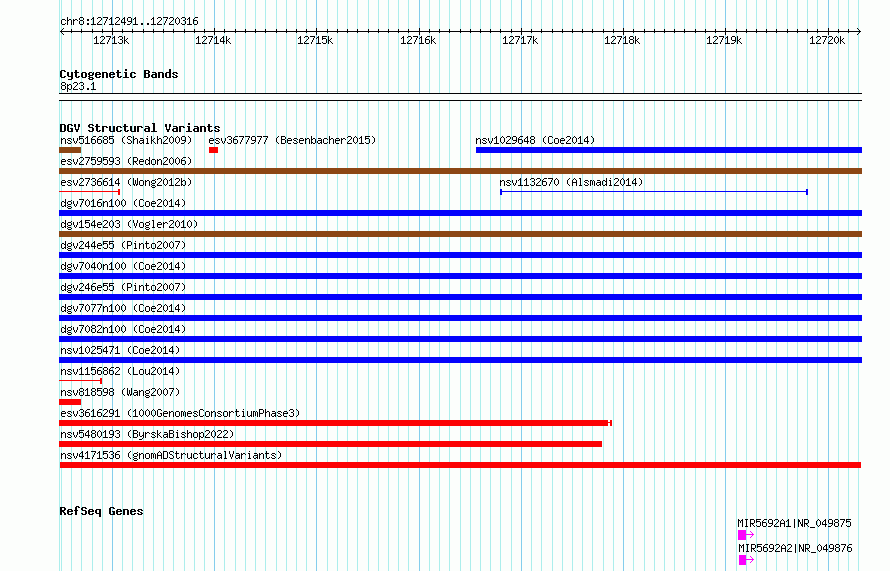Open dgv246e55 (Pinto2007) variant label
This screenshot has width=890, height=571.
pyautogui.click(x=123, y=287)
